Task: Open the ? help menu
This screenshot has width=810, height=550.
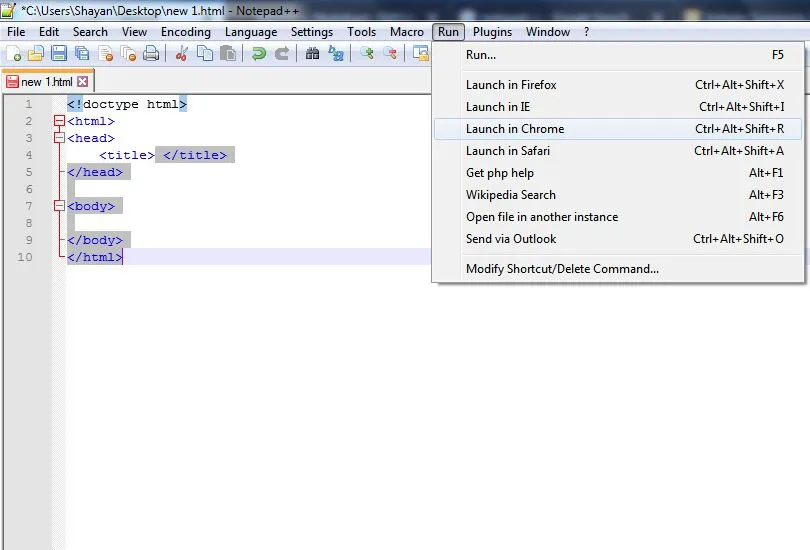Action: (586, 32)
